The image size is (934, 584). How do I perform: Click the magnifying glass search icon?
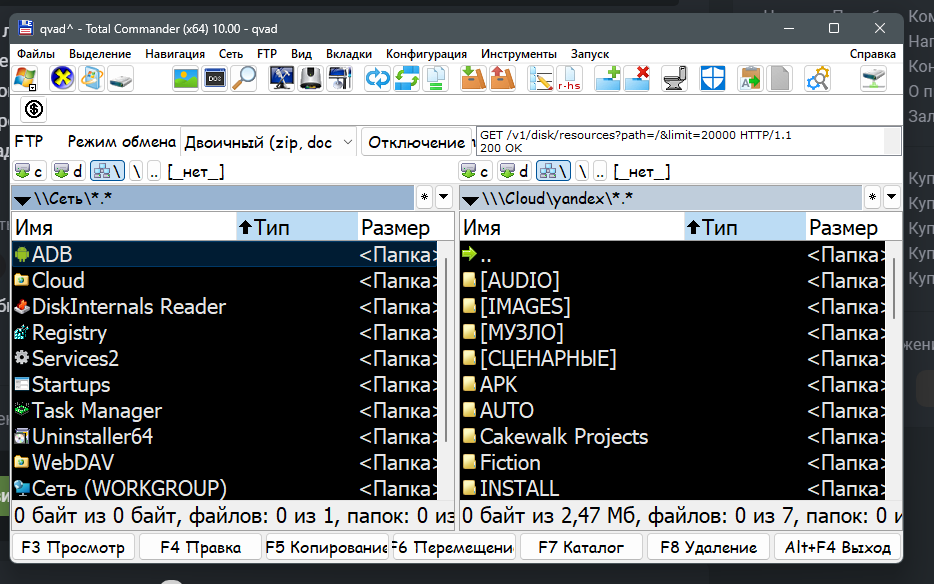(244, 79)
